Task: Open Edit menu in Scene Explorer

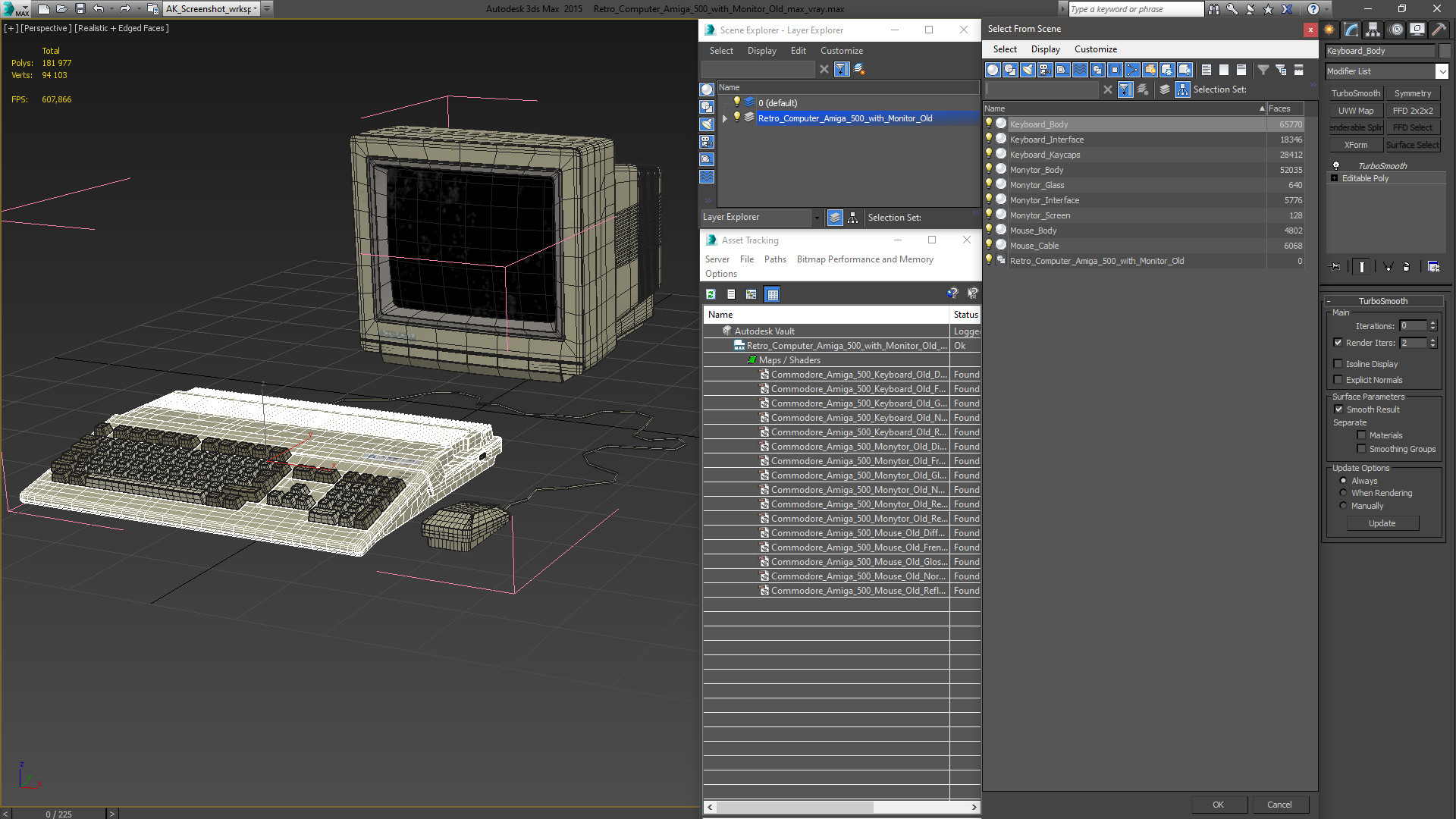Action: (x=798, y=51)
